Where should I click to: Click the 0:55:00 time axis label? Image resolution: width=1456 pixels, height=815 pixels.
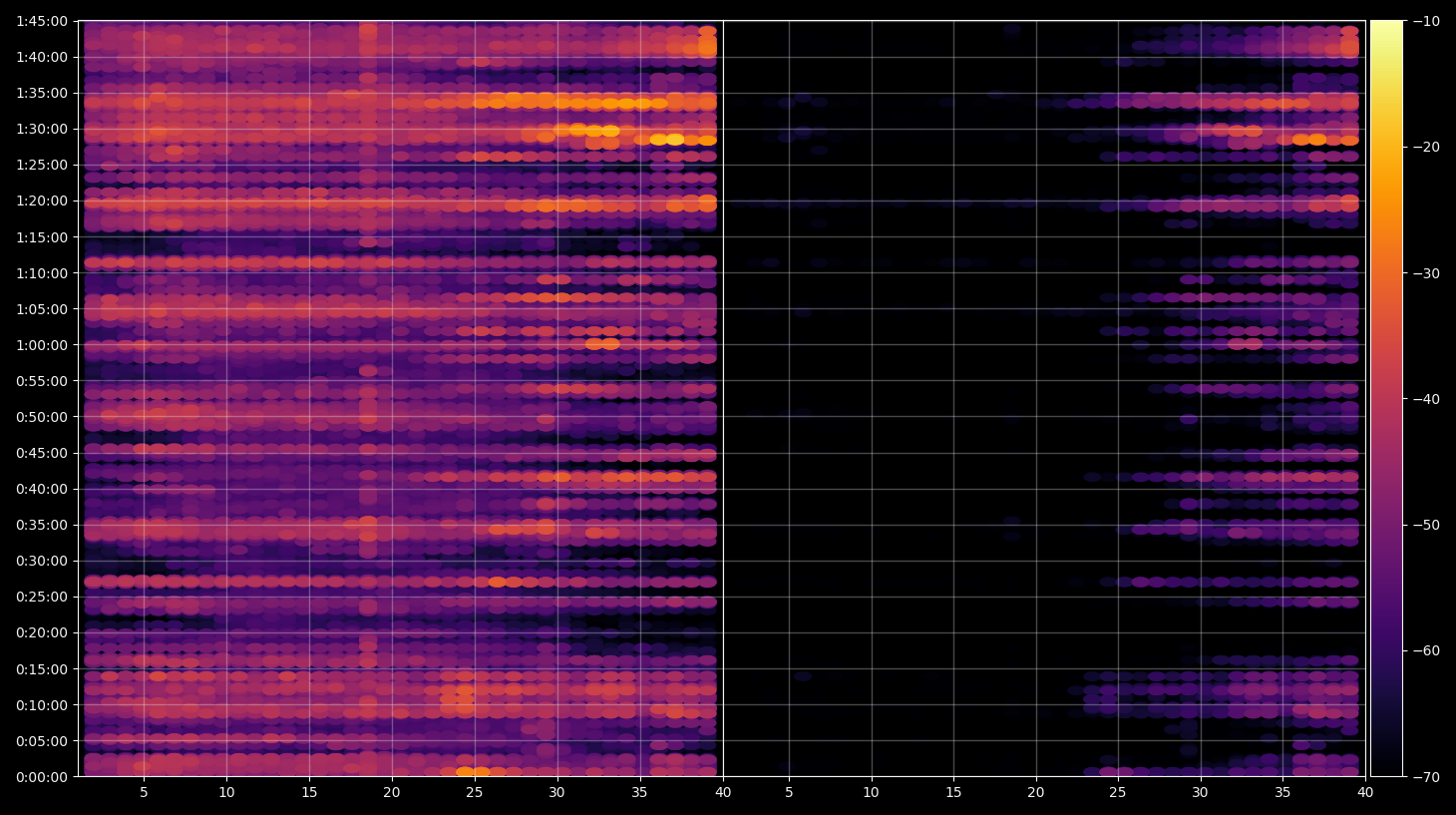point(42,381)
